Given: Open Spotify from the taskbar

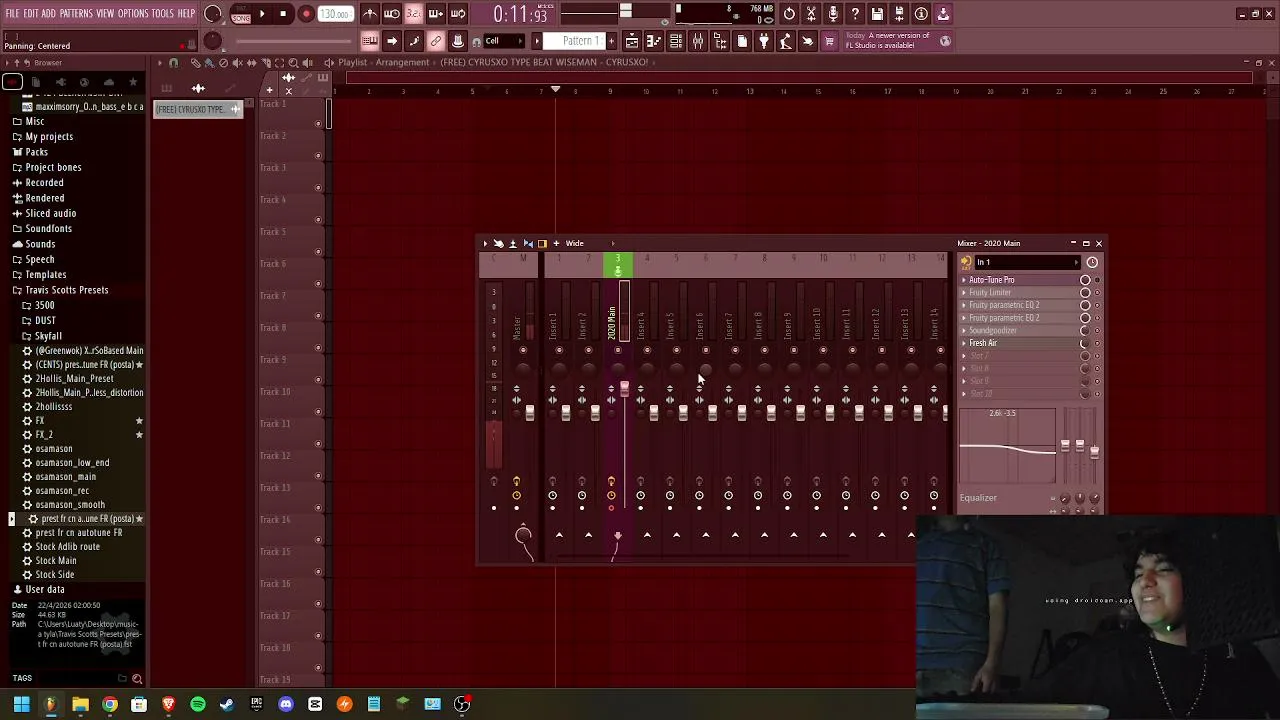Looking at the screenshot, I should pos(198,704).
